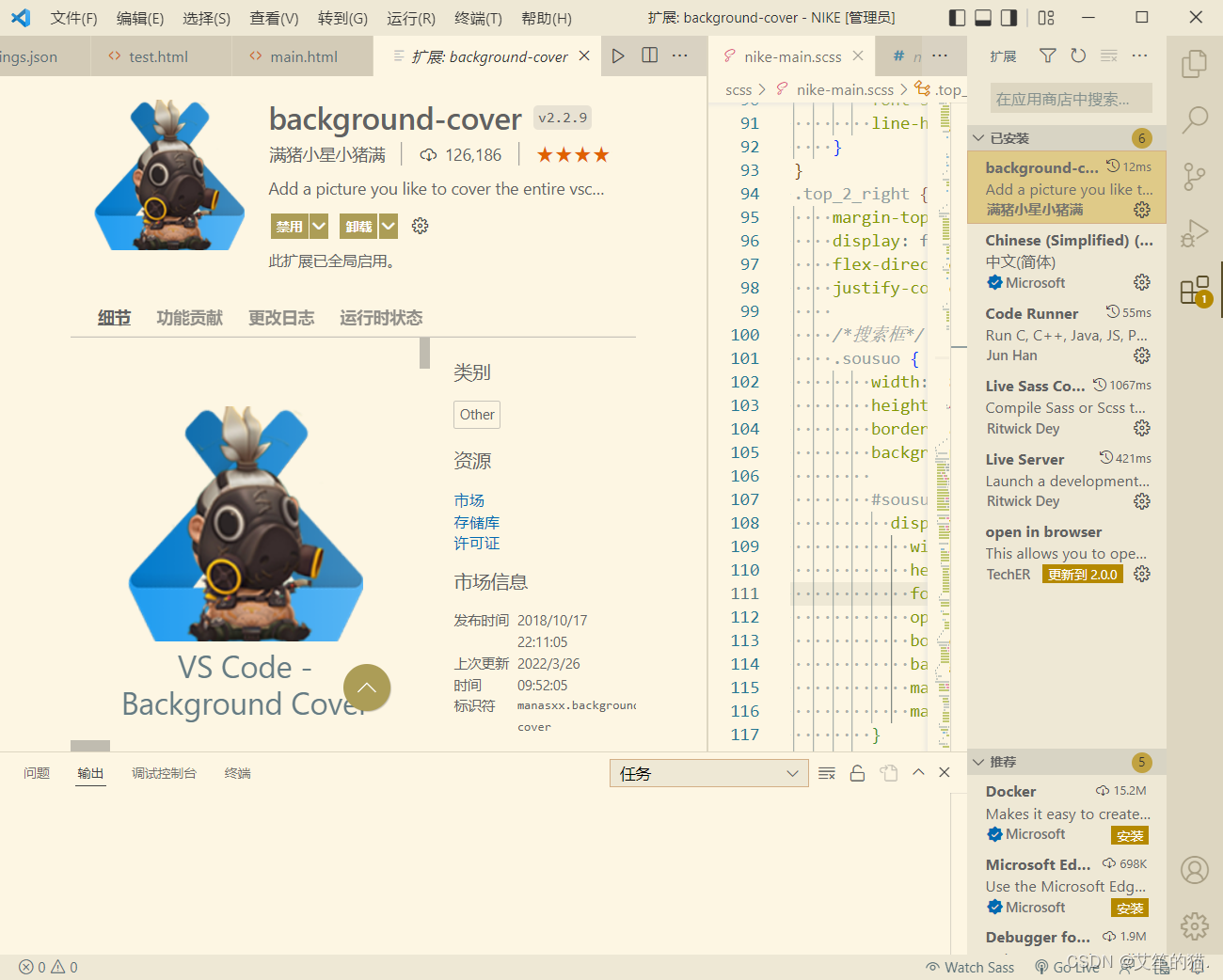Clear the output panel
The width and height of the screenshot is (1223, 980).
pos(827,773)
